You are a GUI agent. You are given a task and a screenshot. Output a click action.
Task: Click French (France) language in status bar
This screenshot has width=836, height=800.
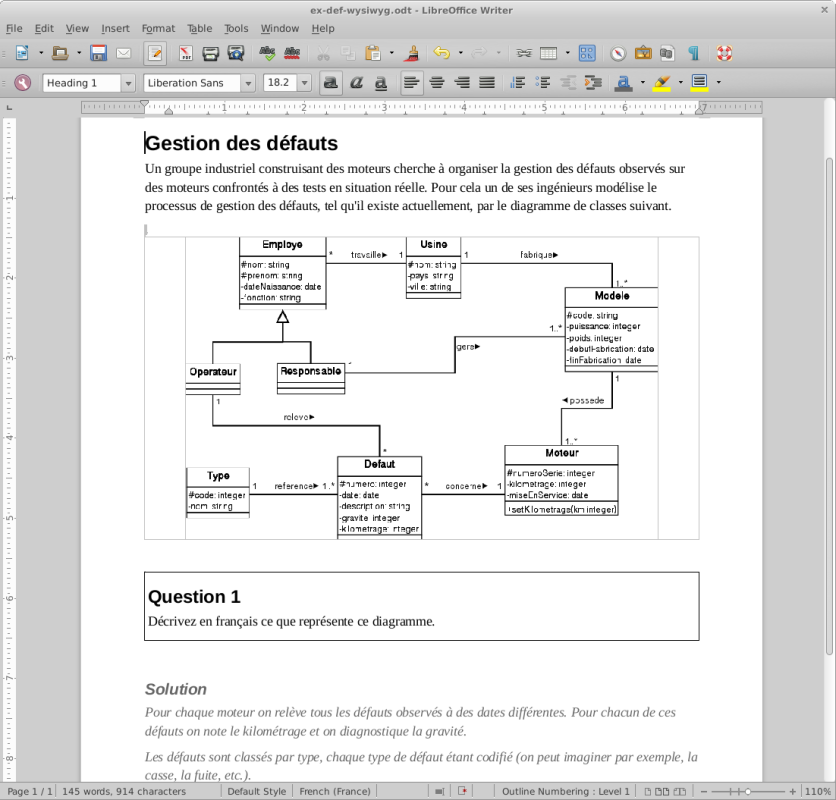coord(335,791)
